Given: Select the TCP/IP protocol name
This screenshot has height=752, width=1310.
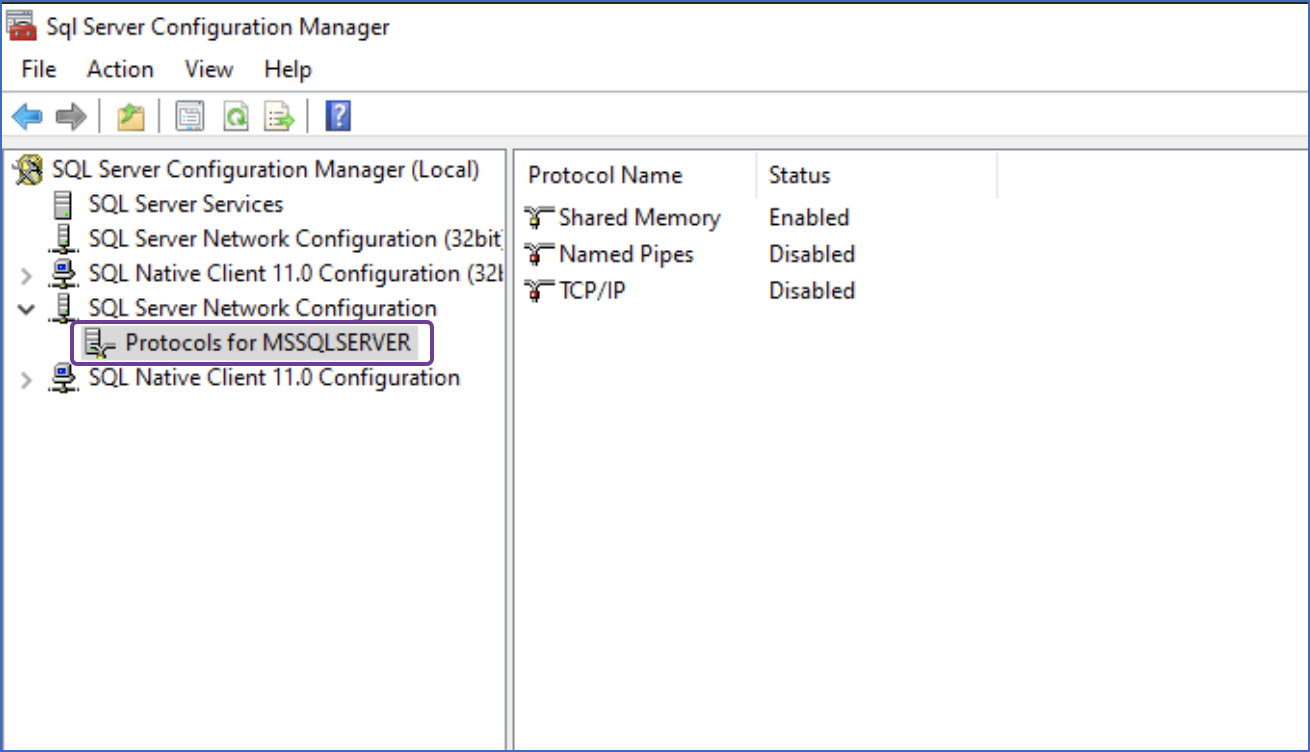Looking at the screenshot, I should pyautogui.click(x=592, y=291).
